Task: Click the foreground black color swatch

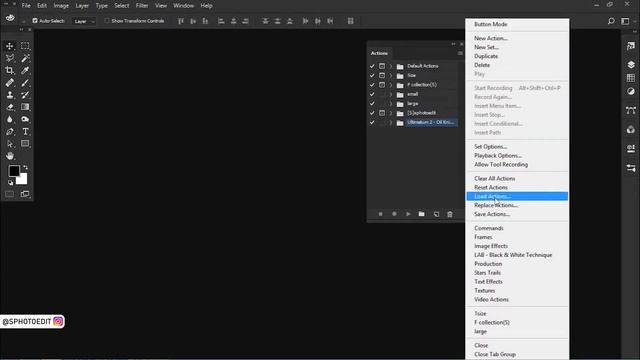Action: point(13,171)
